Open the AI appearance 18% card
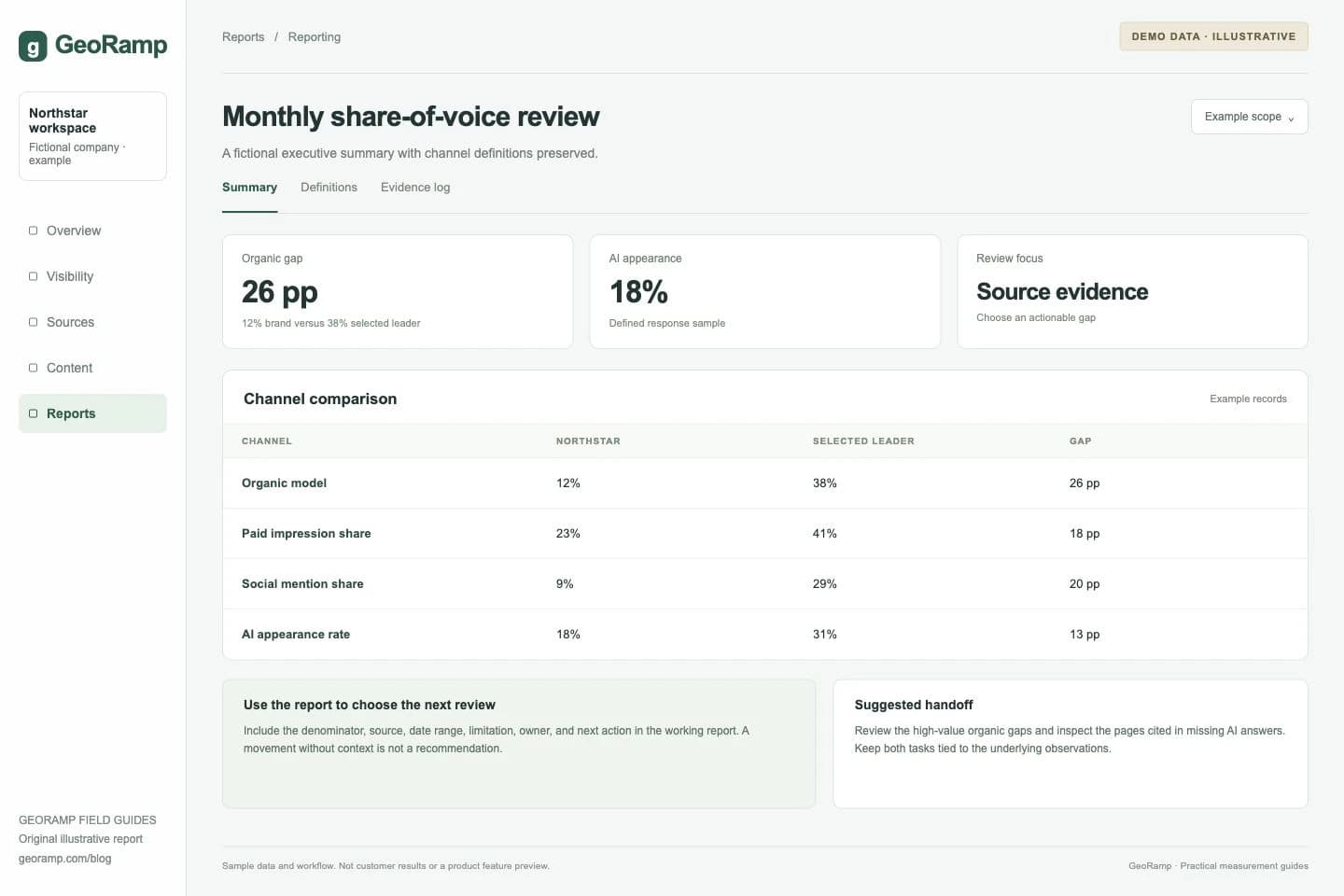The width and height of the screenshot is (1344, 896). (x=764, y=292)
